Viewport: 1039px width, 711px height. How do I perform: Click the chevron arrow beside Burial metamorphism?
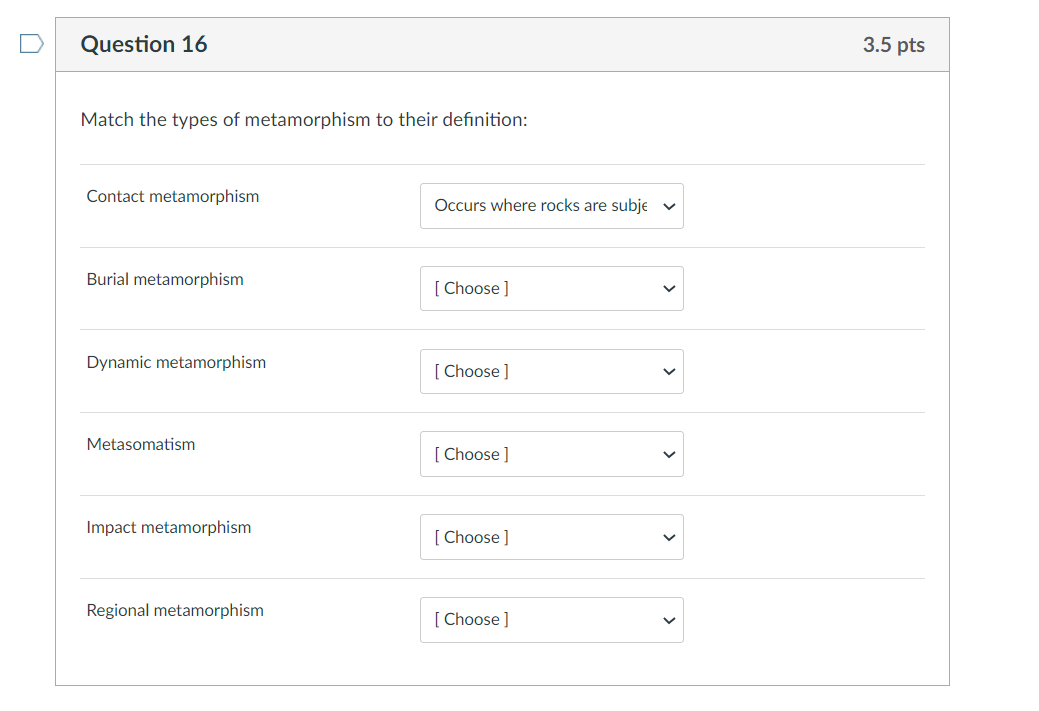click(x=669, y=289)
